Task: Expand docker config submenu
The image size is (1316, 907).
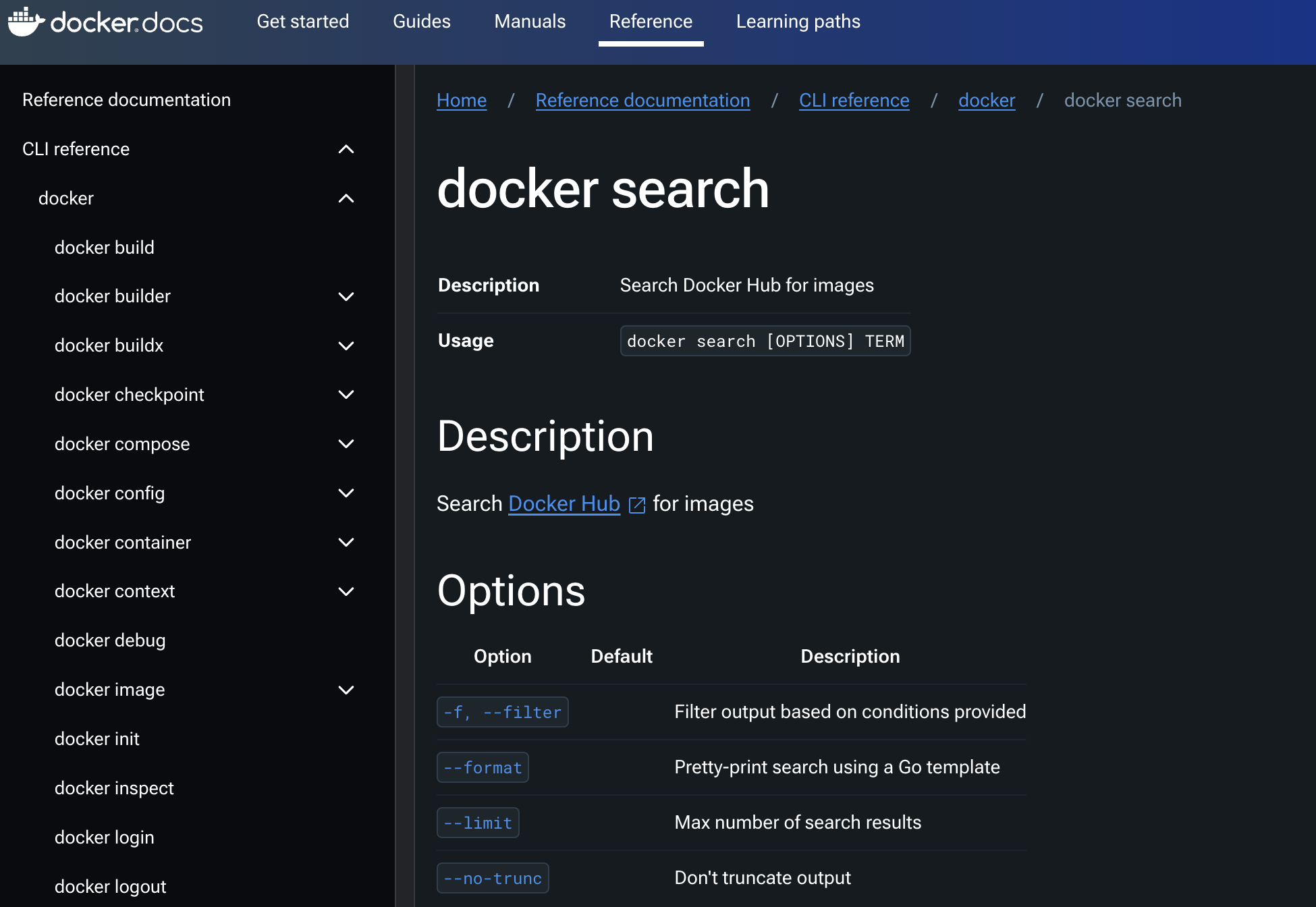Action: tap(346, 493)
